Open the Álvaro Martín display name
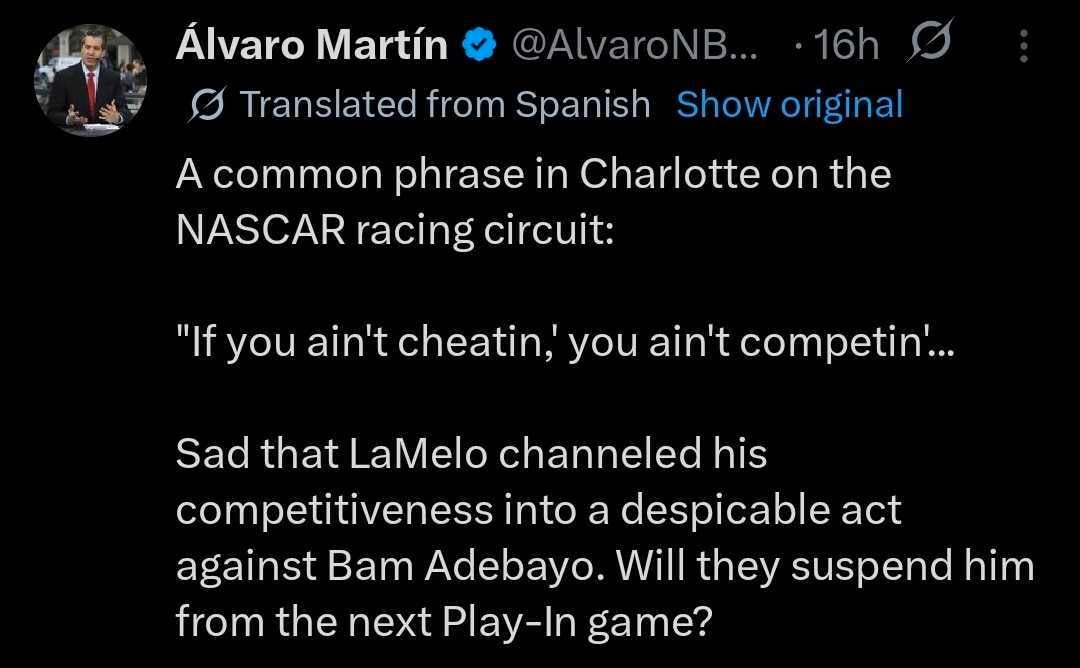The width and height of the screenshot is (1080, 668). [x=312, y=45]
